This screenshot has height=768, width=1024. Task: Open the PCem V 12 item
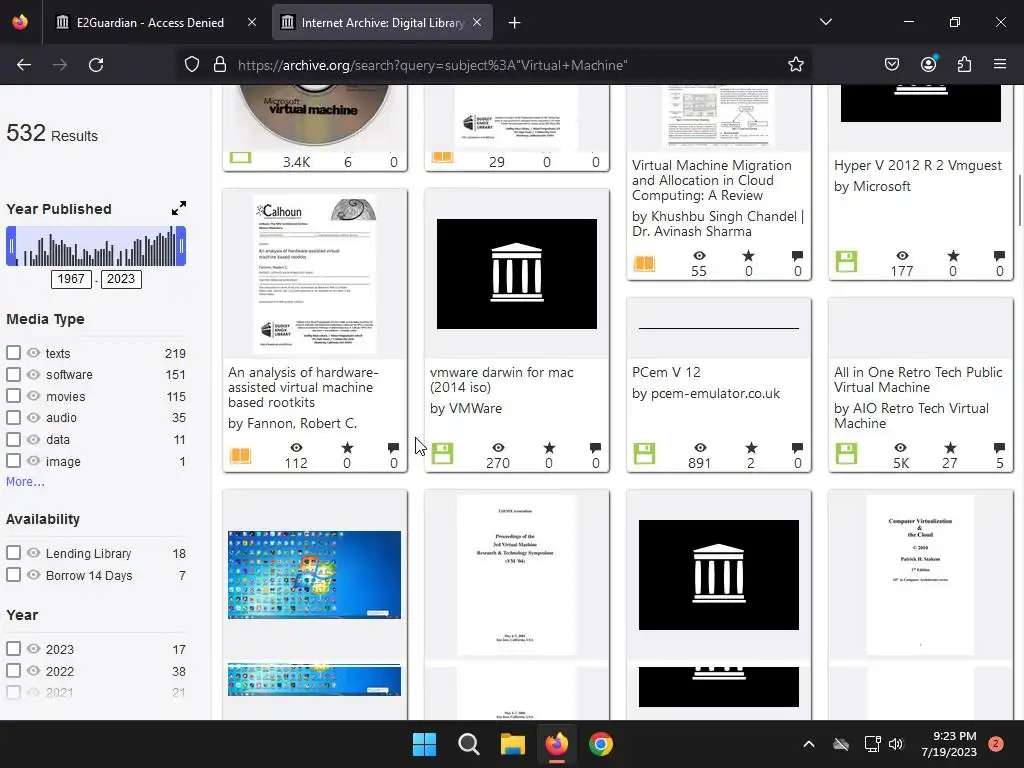[x=666, y=372]
